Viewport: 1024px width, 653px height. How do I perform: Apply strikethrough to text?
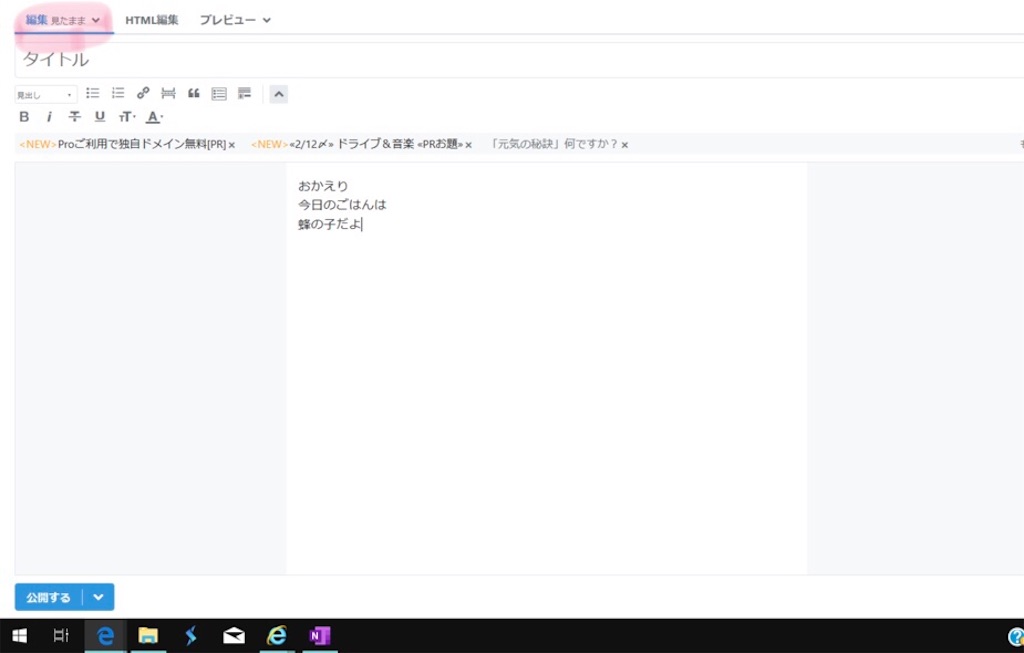pos(74,117)
